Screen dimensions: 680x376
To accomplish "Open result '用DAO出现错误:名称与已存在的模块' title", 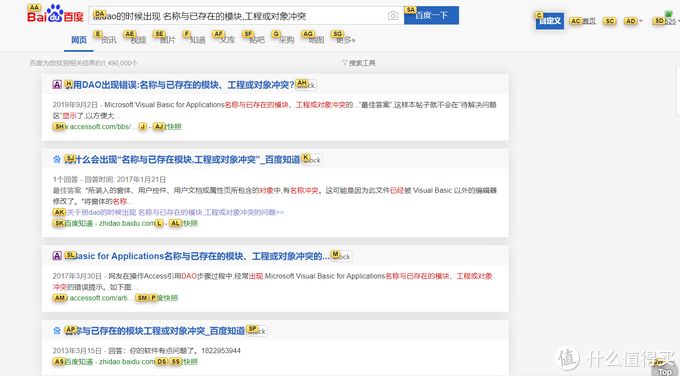I will 180,85.
